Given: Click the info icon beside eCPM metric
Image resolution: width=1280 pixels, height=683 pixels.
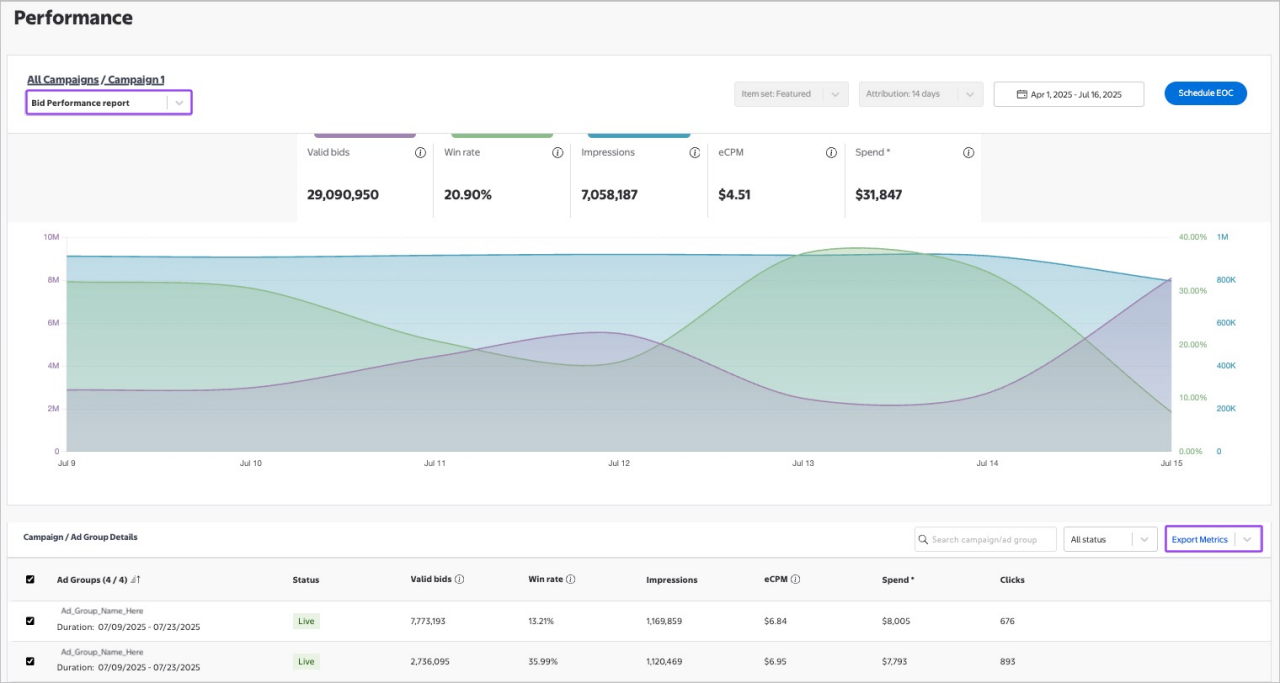Looking at the screenshot, I should pyautogui.click(x=831, y=152).
